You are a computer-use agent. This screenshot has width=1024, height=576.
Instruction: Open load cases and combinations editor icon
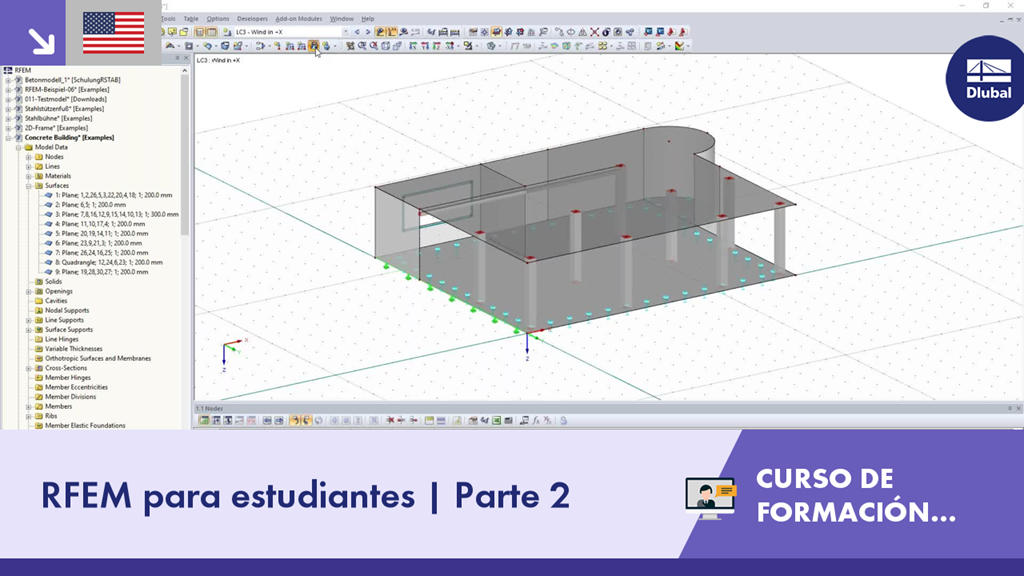[x=227, y=32]
